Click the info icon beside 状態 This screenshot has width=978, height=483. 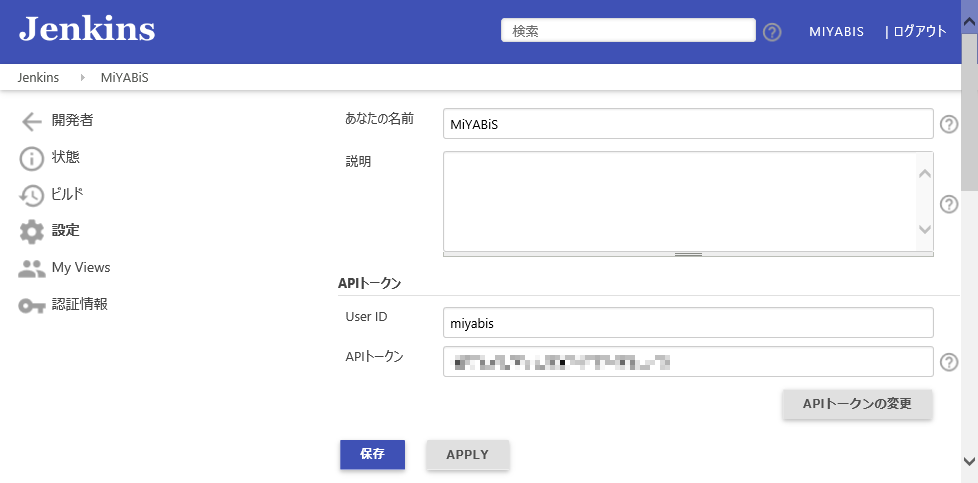tap(32, 159)
